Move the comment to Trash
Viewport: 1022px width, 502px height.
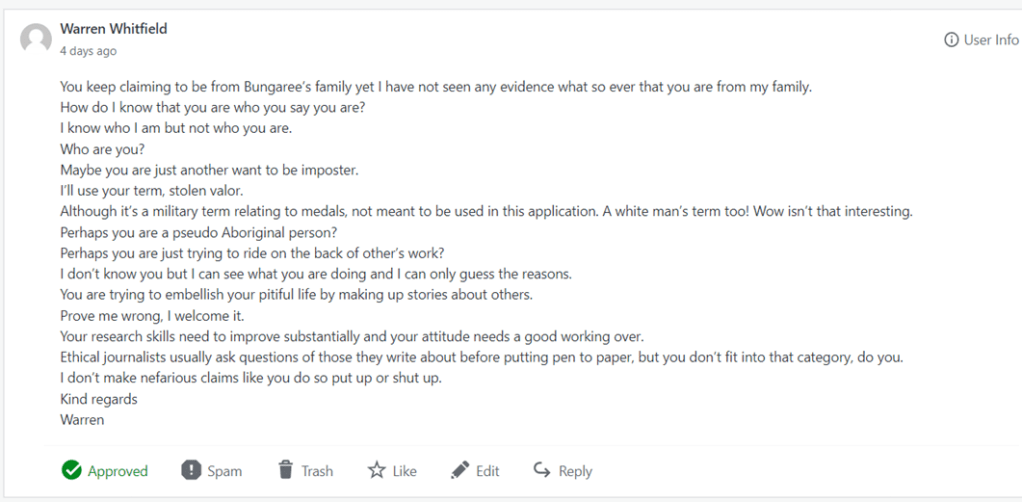pos(317,471)
